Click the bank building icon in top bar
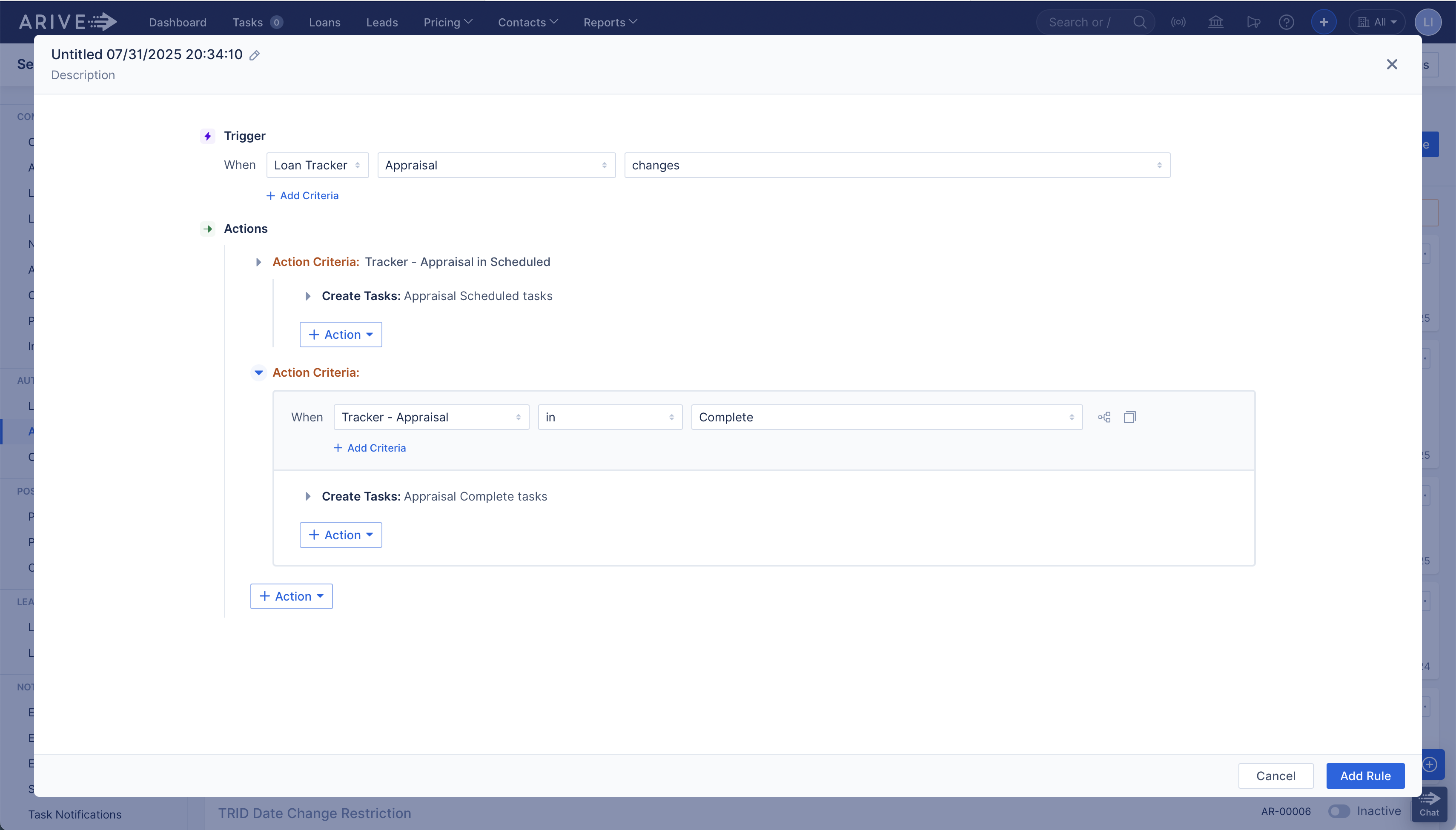Image resolution: width=1456 pixels, height=830 pixels. click(x=1215, y=22)
